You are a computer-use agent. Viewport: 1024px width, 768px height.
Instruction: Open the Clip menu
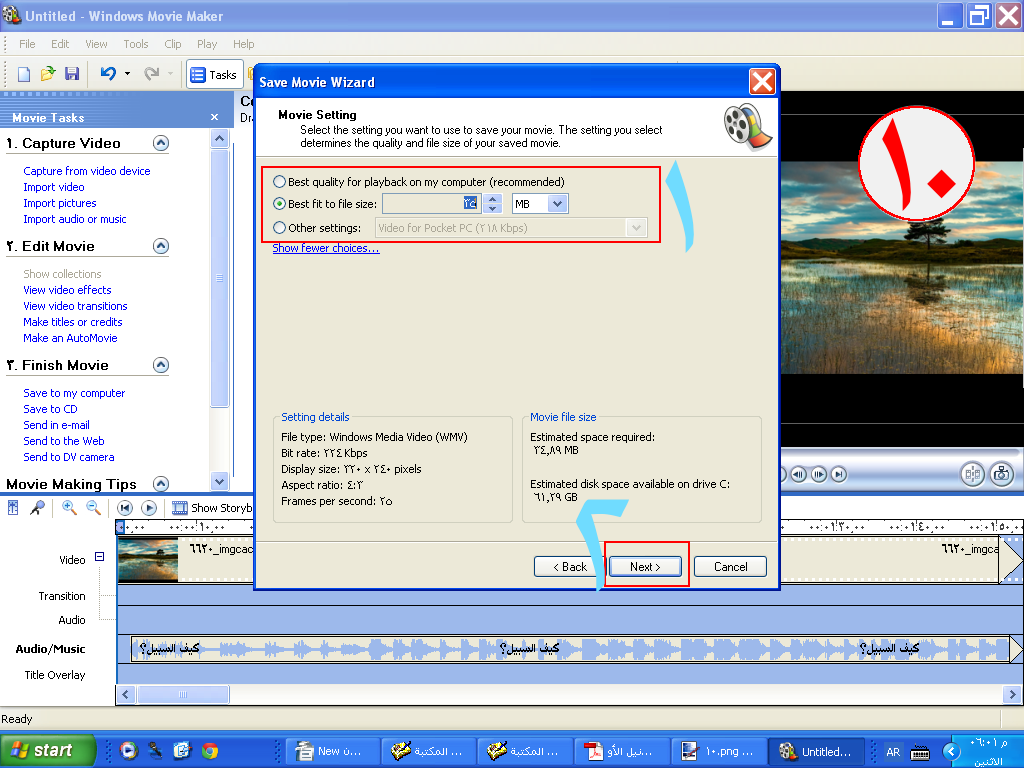[173, 44]
